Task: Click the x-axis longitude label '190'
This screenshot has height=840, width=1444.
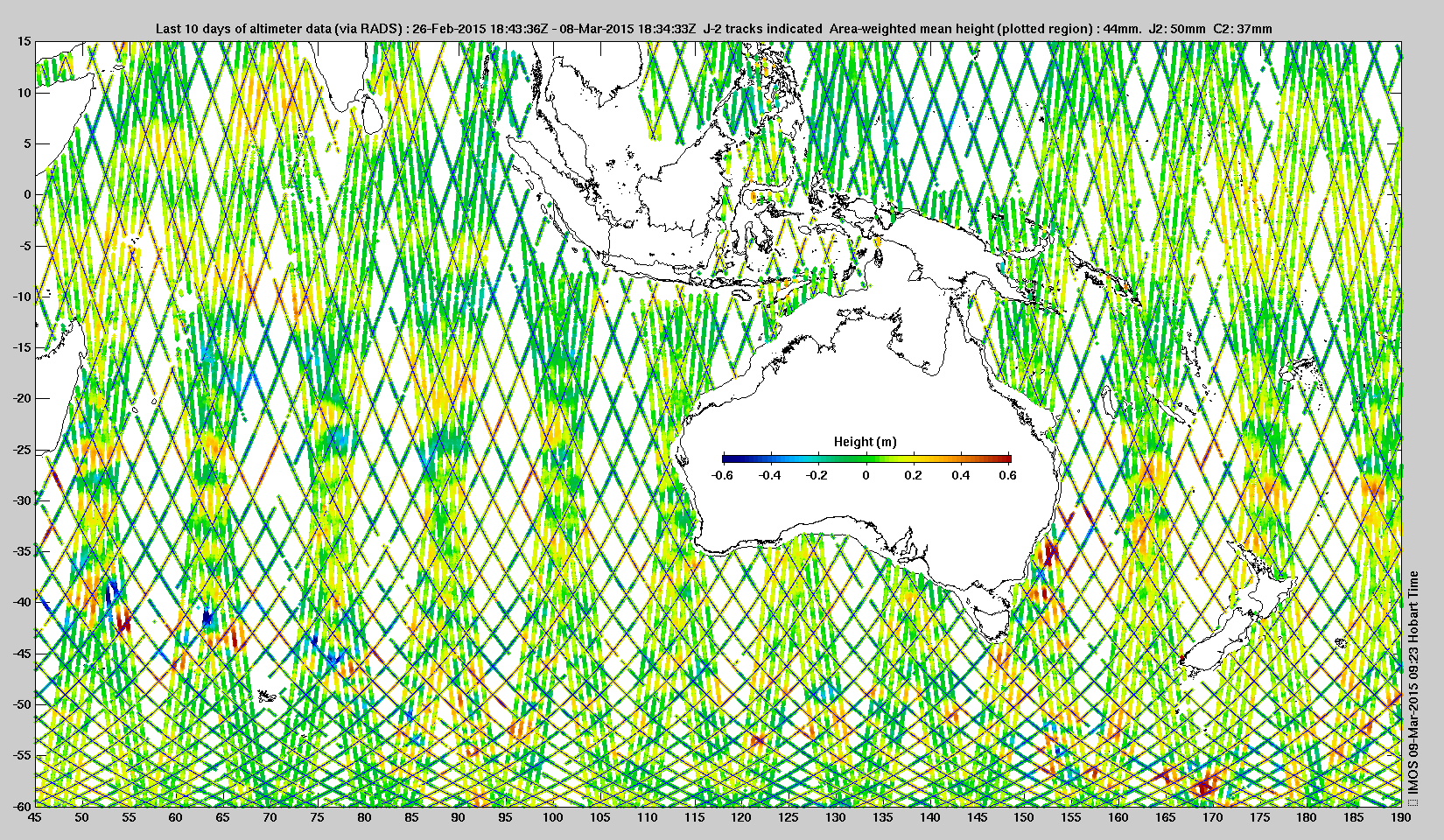Action: 1400,817
